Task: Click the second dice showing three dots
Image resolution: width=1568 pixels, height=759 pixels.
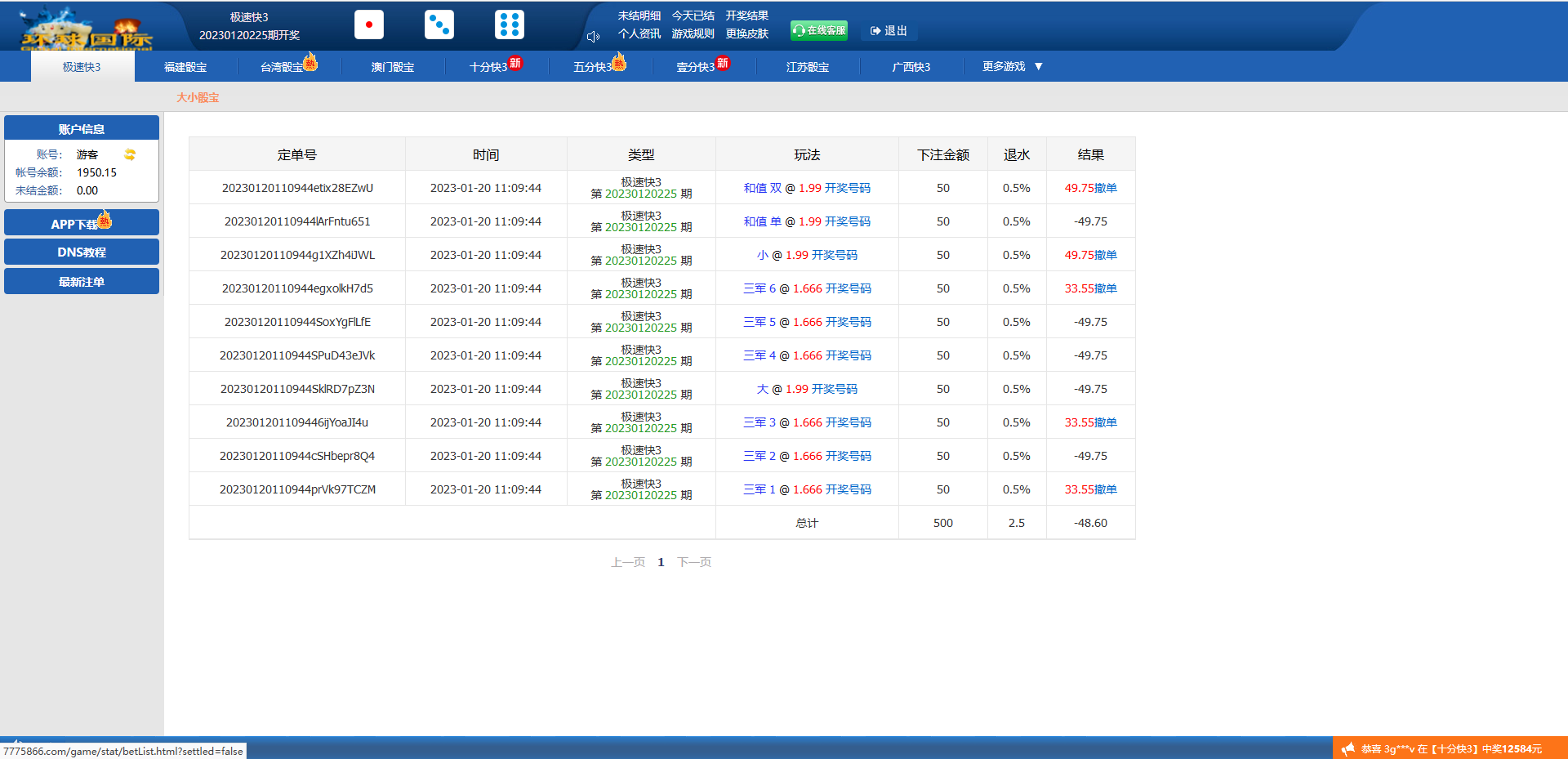Action: (439, 25)
